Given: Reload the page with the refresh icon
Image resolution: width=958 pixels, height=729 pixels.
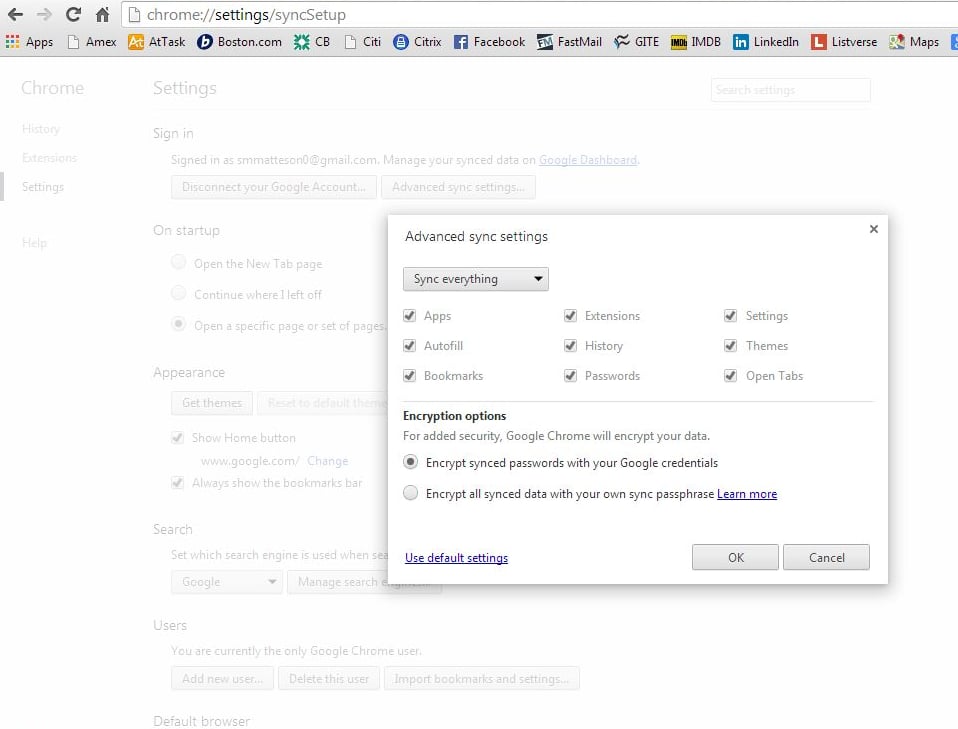Looking at the screenshot, I should (73, 14).
